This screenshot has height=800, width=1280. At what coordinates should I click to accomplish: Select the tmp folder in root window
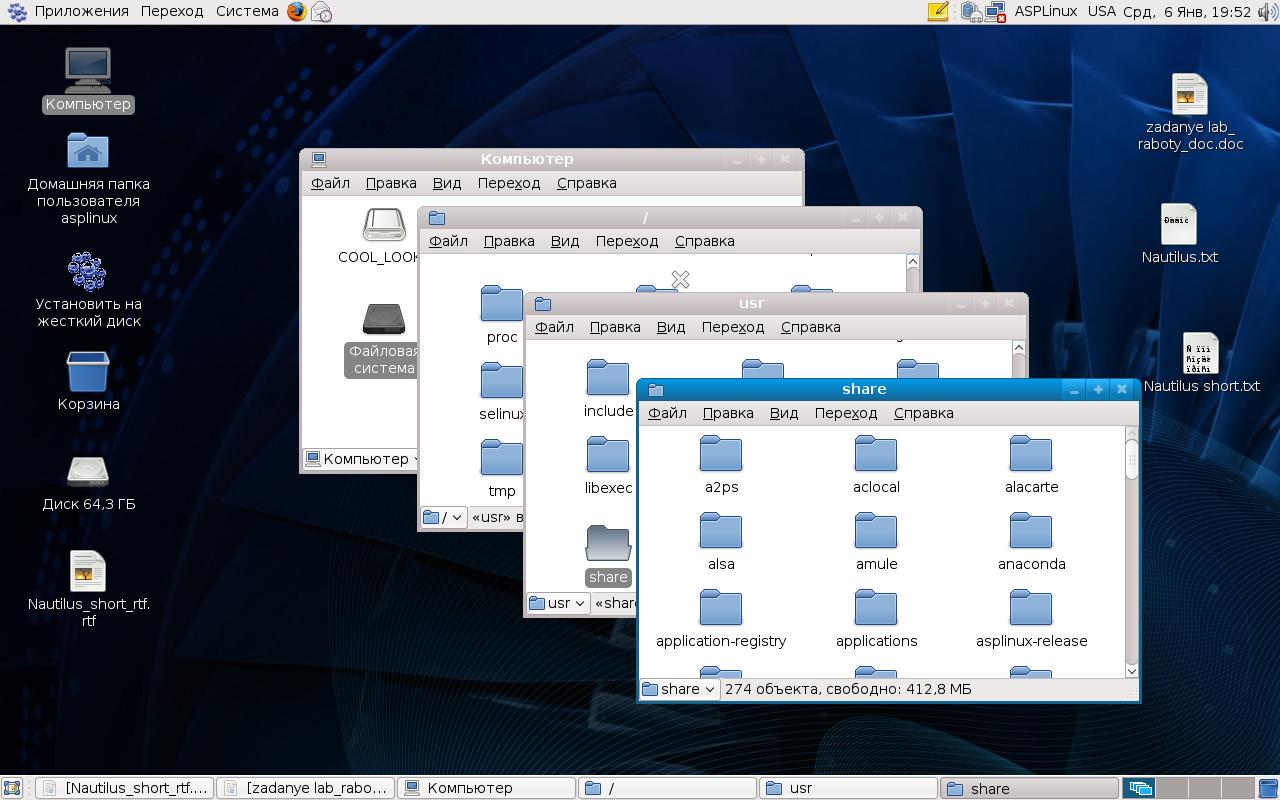[x=502, y=469]
